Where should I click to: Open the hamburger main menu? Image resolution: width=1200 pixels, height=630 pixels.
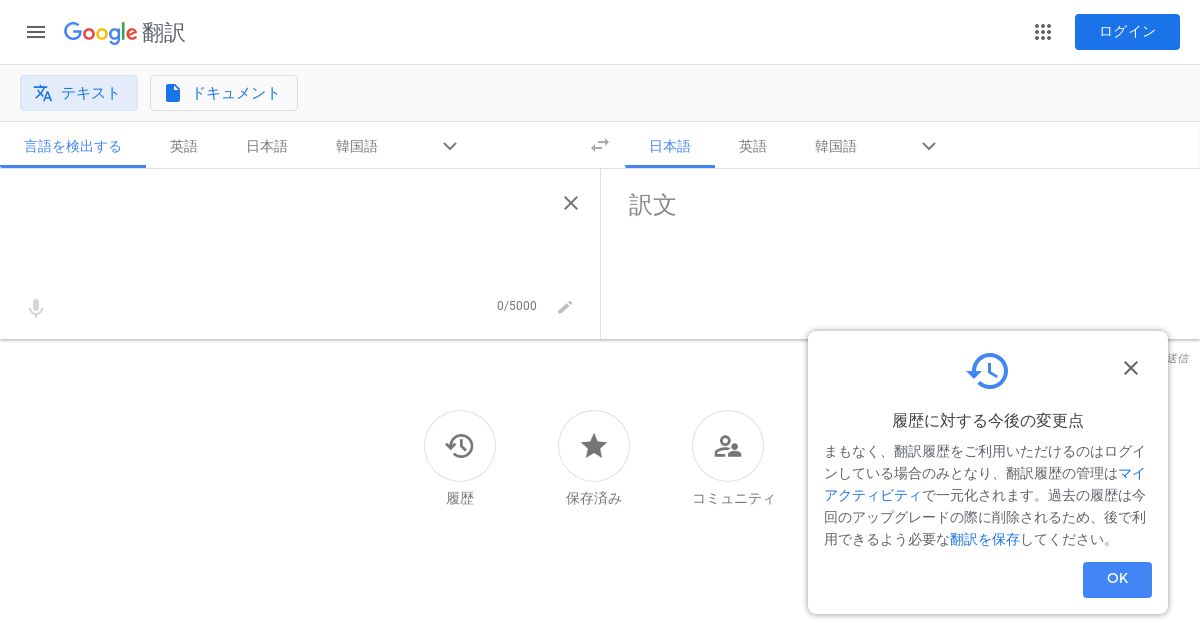pyautogui.click(x=36, y=32)
